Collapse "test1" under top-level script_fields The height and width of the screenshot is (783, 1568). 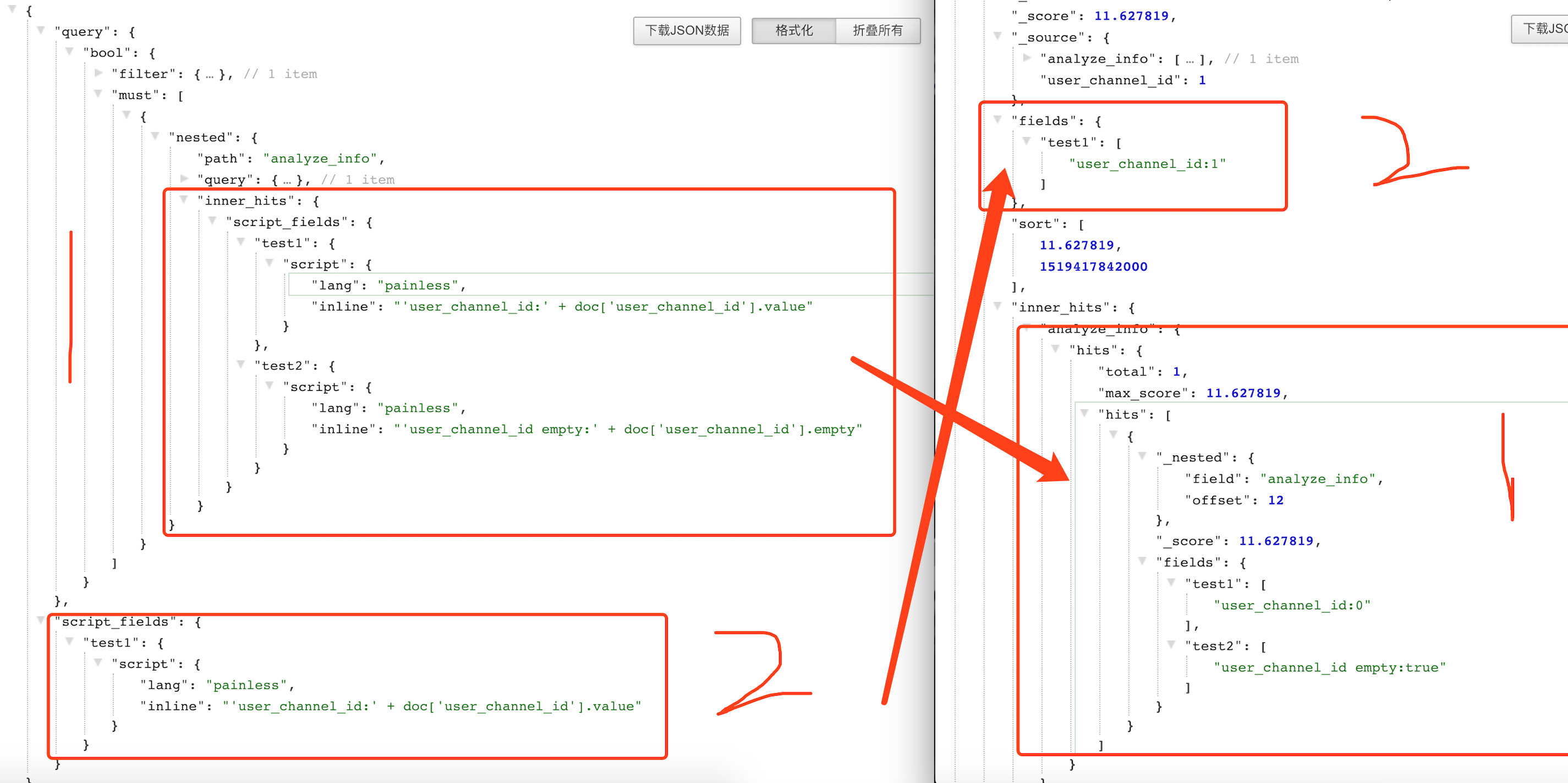(69, 641)
